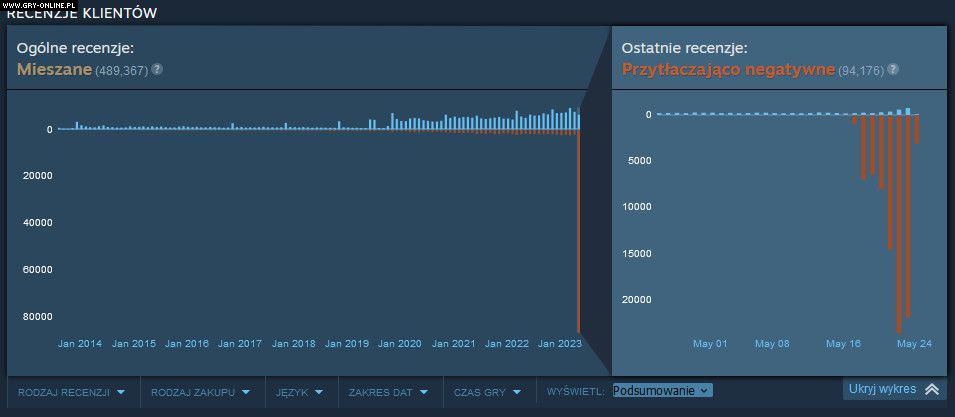Image resolution: width=955 pixels, height=417 pixels.
Task: Select the tallest negative bar in recent reviews
Action: tap(899, 220)
